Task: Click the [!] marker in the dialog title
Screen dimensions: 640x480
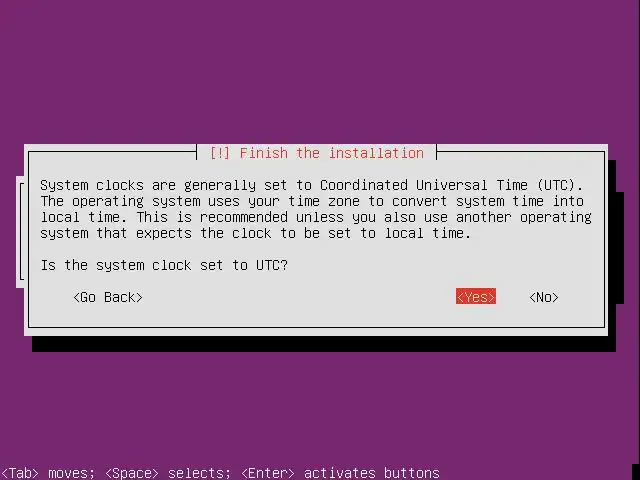Action: click(220, 153)
